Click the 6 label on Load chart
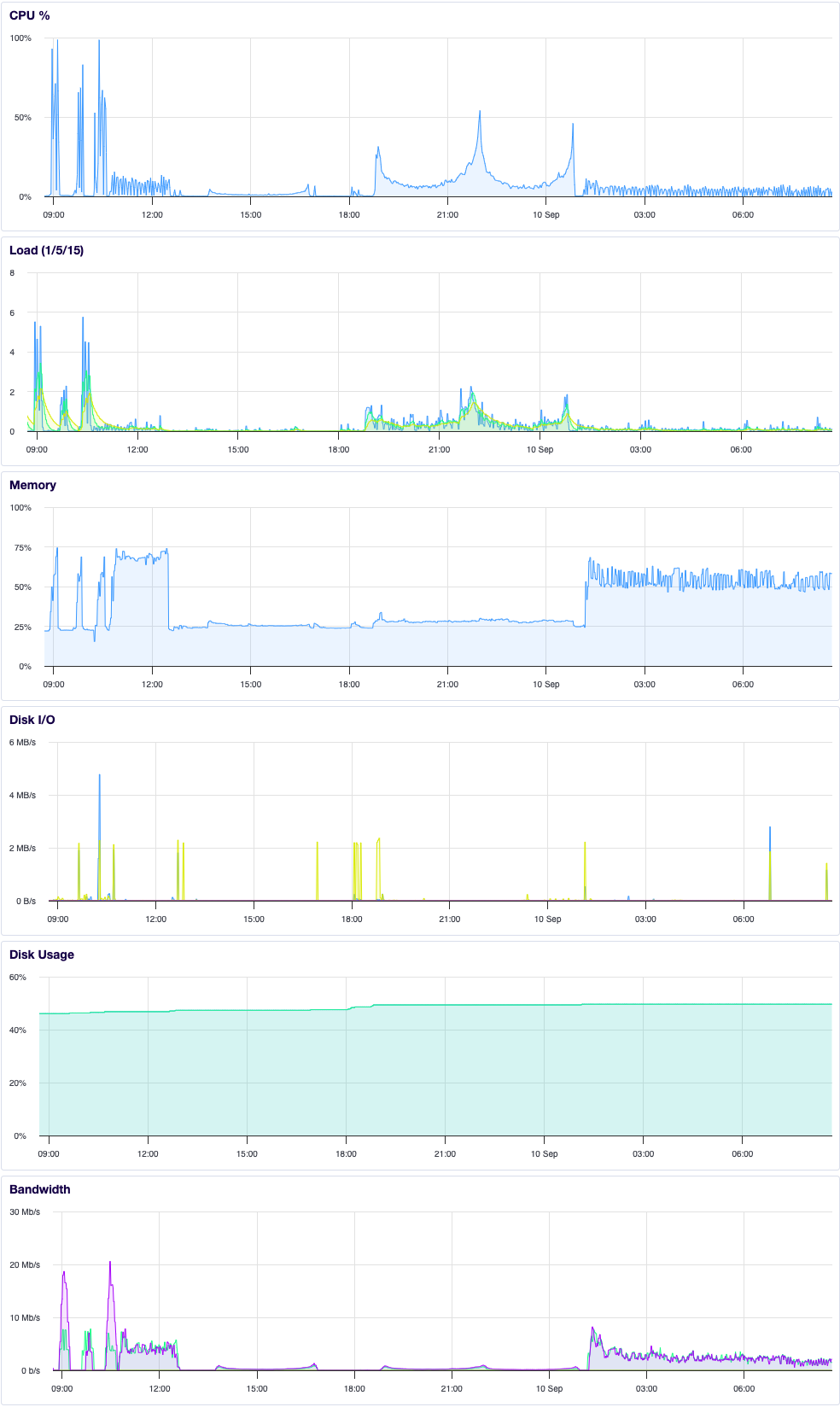The image size is (840, 1407). pyautogui.click(x=12, y=313)
